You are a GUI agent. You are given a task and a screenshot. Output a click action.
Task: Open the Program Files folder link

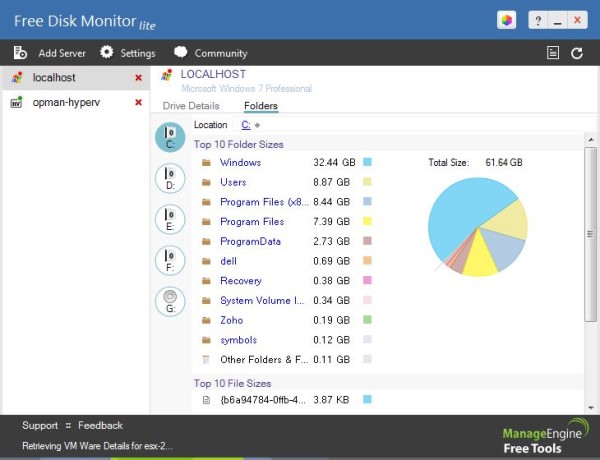pyautogui.click(x=252, y=222)
